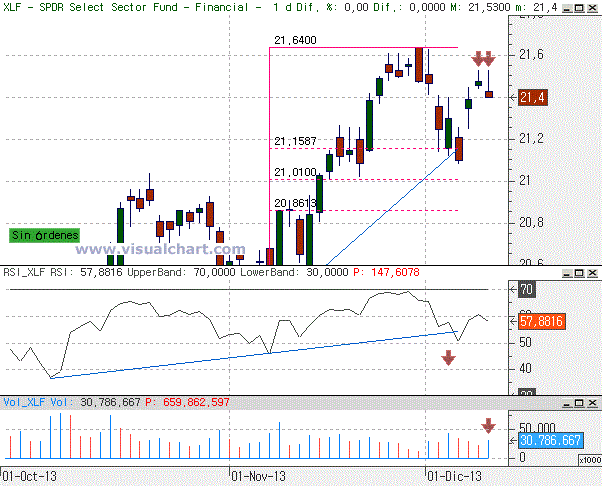602x486 pixels.
Task: Click the XLF SPDR Select Sector Fund title
Action: click(x=126, y=7)
